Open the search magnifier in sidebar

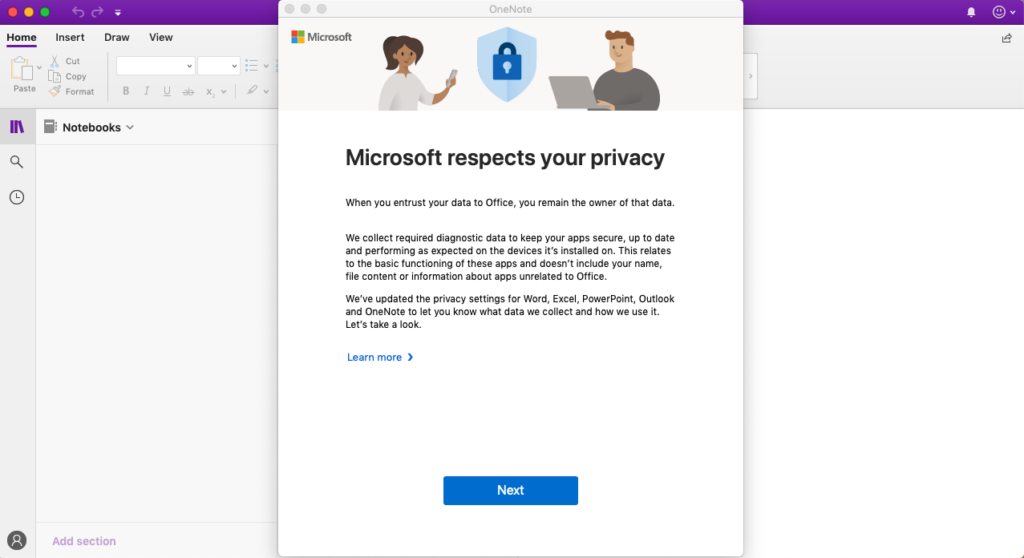coord(17,162)
